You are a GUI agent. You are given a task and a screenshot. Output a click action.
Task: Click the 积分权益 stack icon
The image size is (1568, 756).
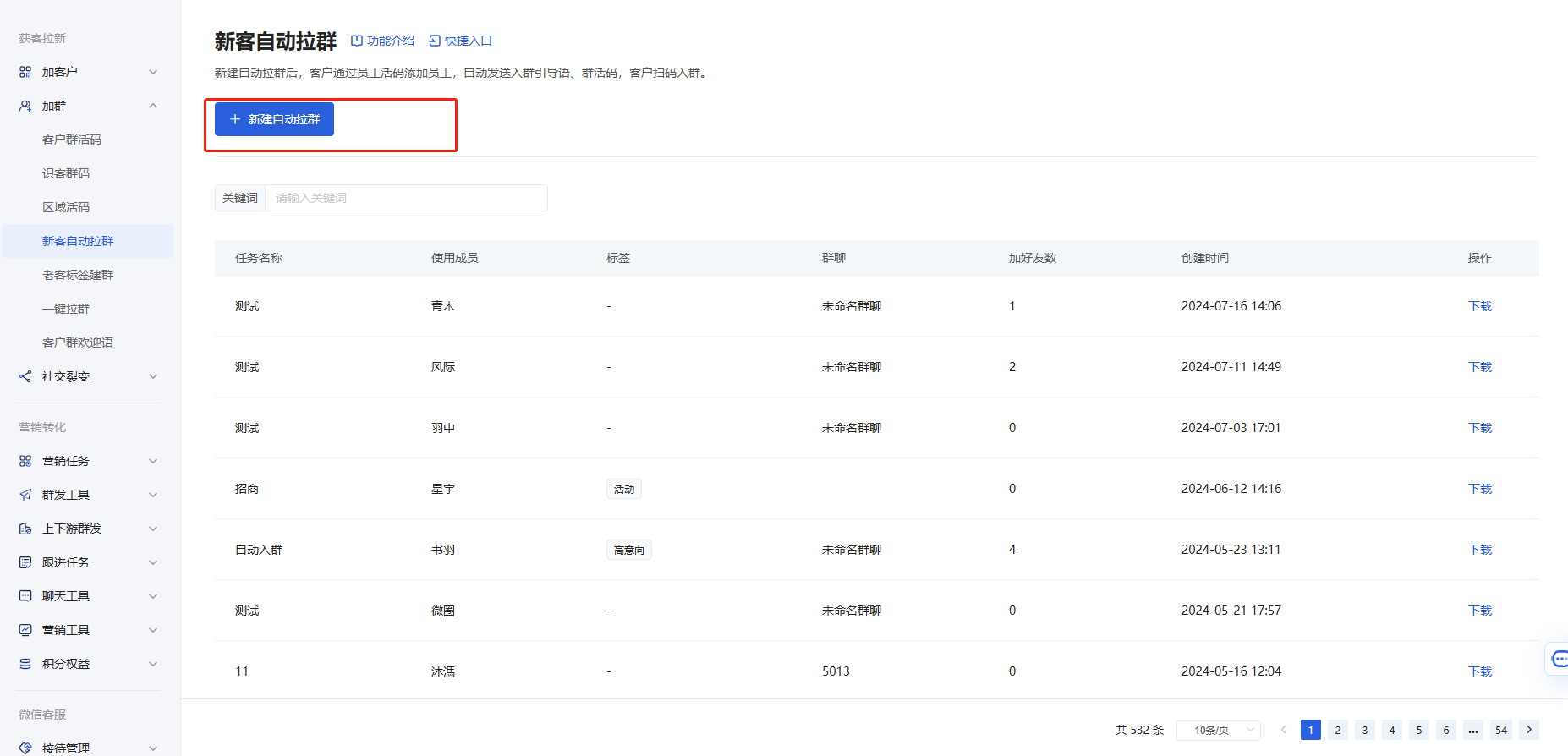(25, 664)
